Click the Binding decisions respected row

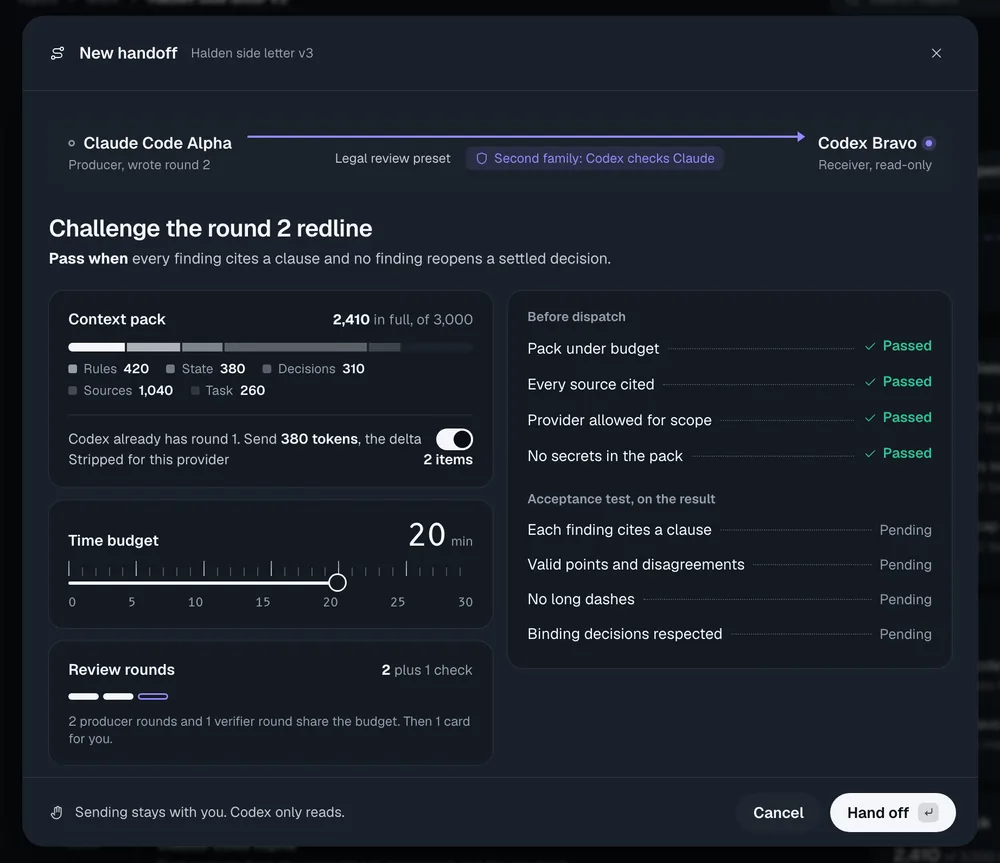click(729, 634)
